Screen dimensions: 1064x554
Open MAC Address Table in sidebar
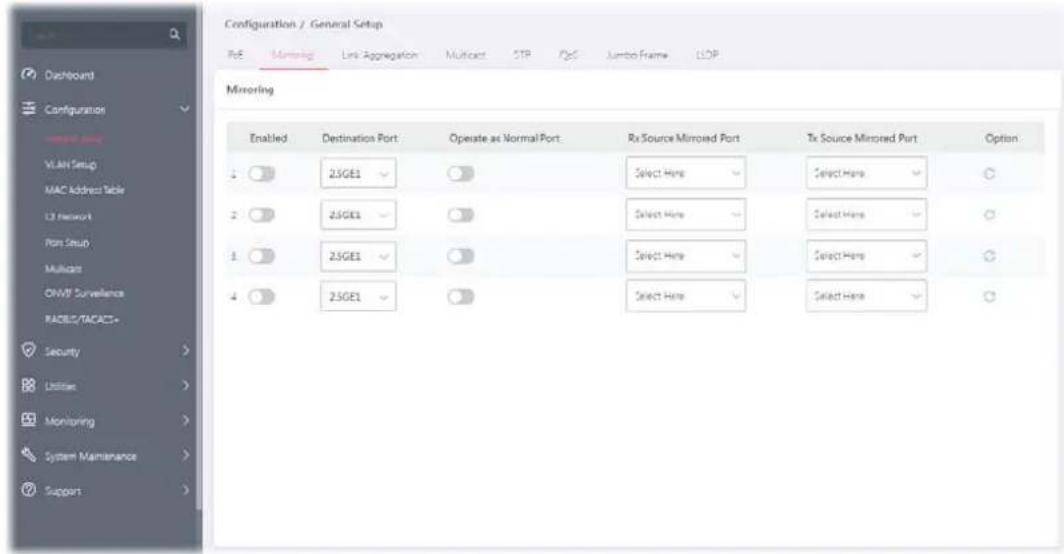pos(85,190)
